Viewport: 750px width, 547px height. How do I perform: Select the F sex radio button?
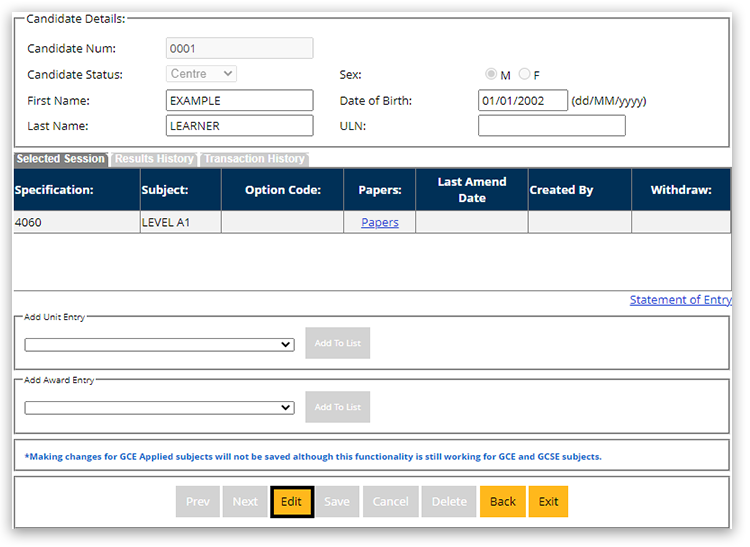pos(525,75)
